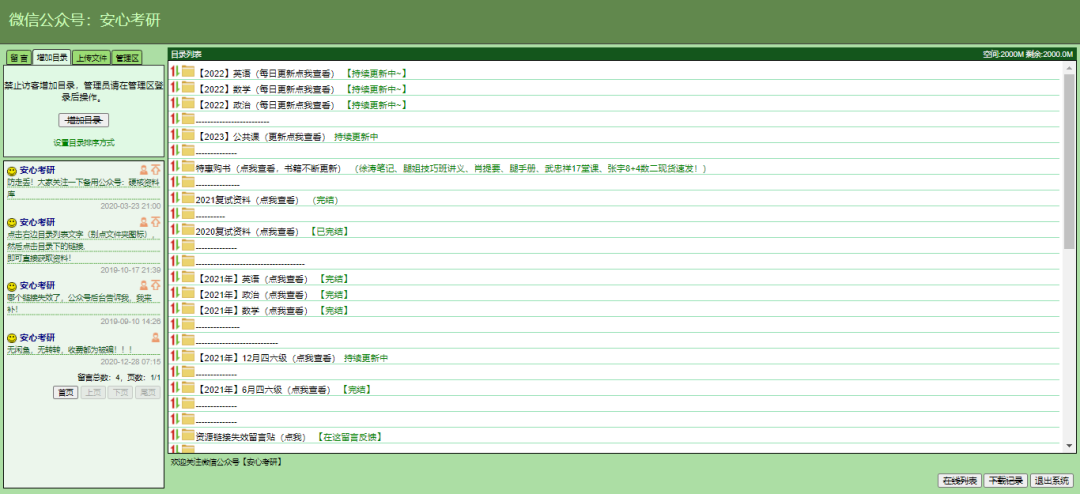
Task: Click the 下页 pagination button
Action: click(x=121, y=392)
